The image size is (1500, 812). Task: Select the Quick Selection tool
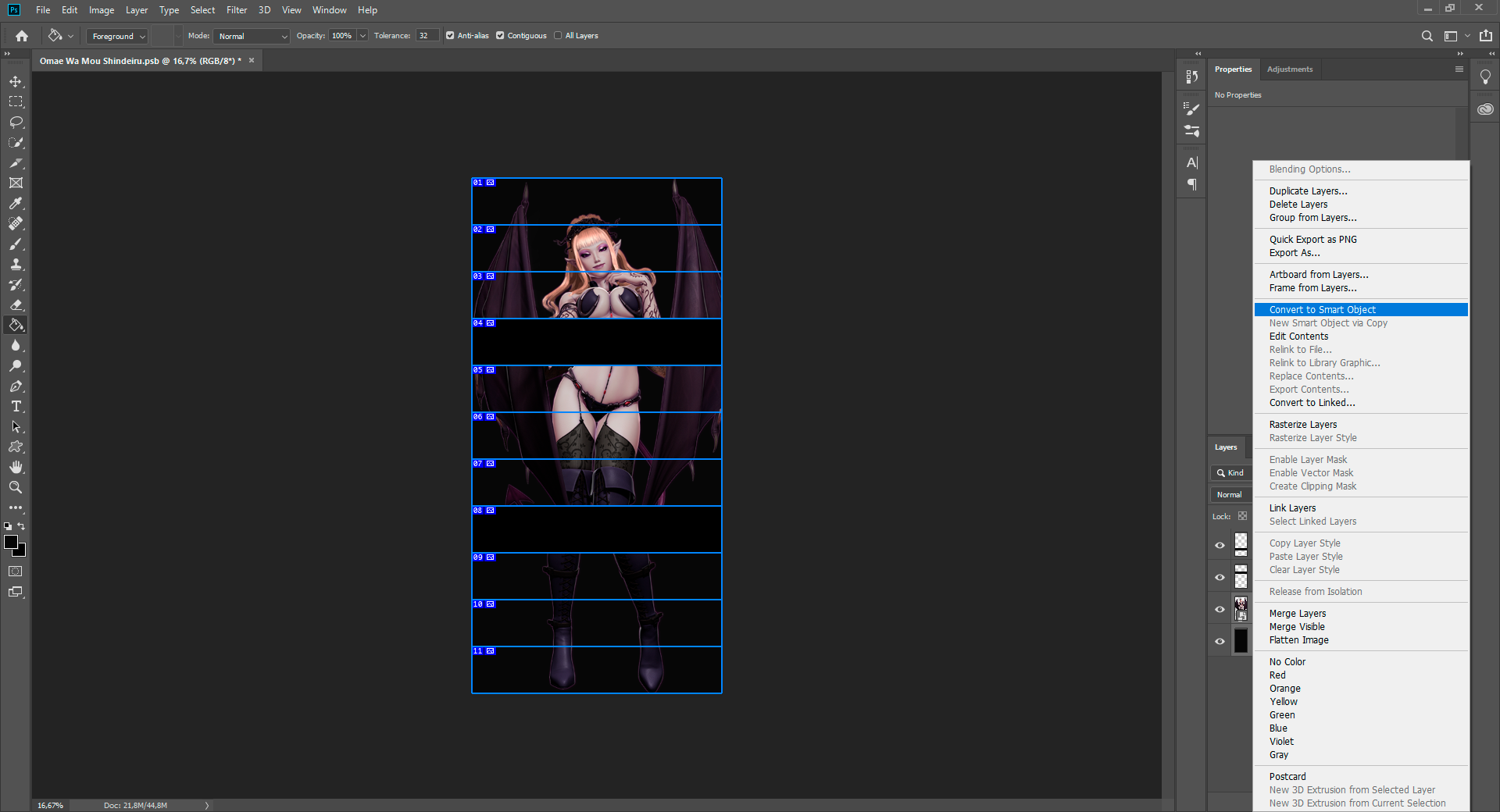pos(16,142)
